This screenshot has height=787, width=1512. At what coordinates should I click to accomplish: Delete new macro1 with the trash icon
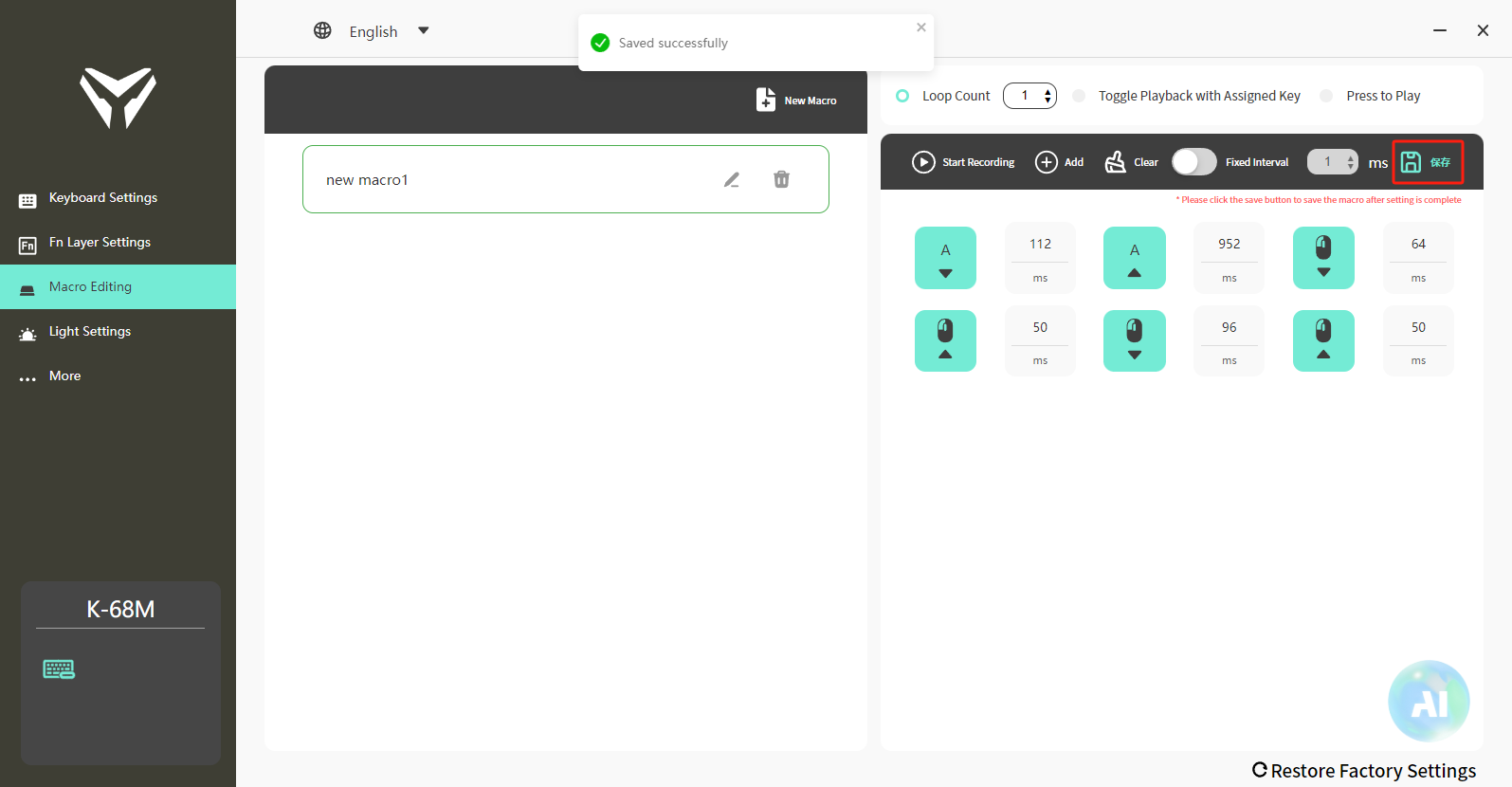[781, 179]
